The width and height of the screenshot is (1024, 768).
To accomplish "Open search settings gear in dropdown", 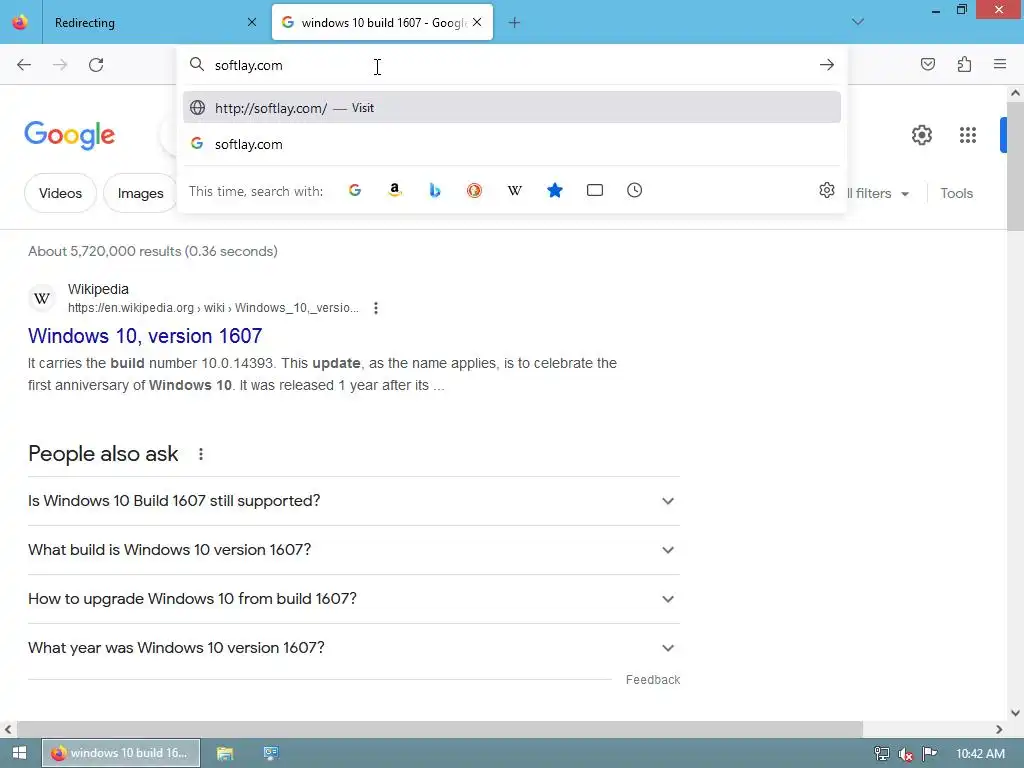I will coord(827,190).
